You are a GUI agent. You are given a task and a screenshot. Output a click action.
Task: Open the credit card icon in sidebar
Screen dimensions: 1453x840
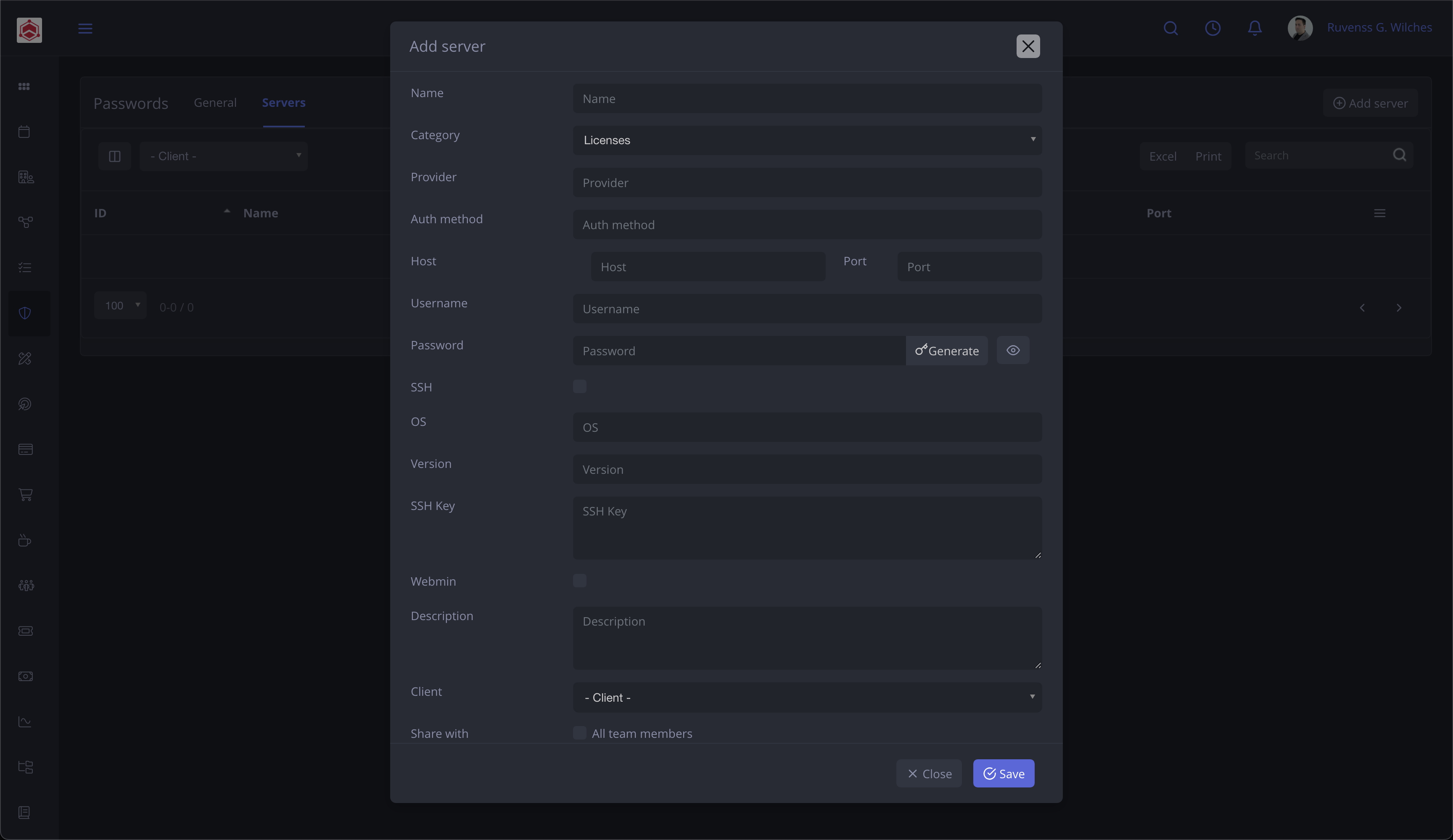(25, 449)
